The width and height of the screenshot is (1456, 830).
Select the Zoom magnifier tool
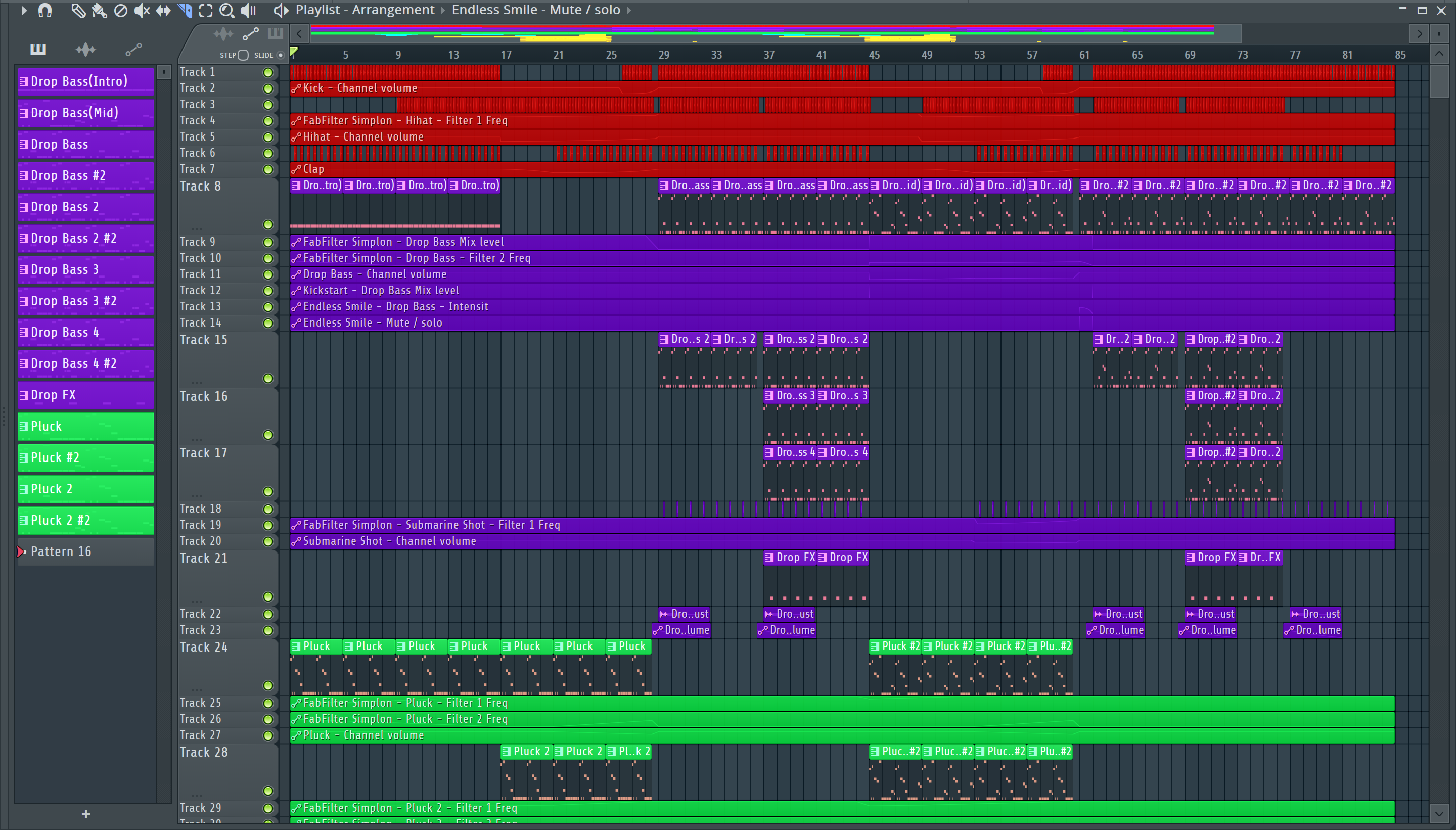226,10
